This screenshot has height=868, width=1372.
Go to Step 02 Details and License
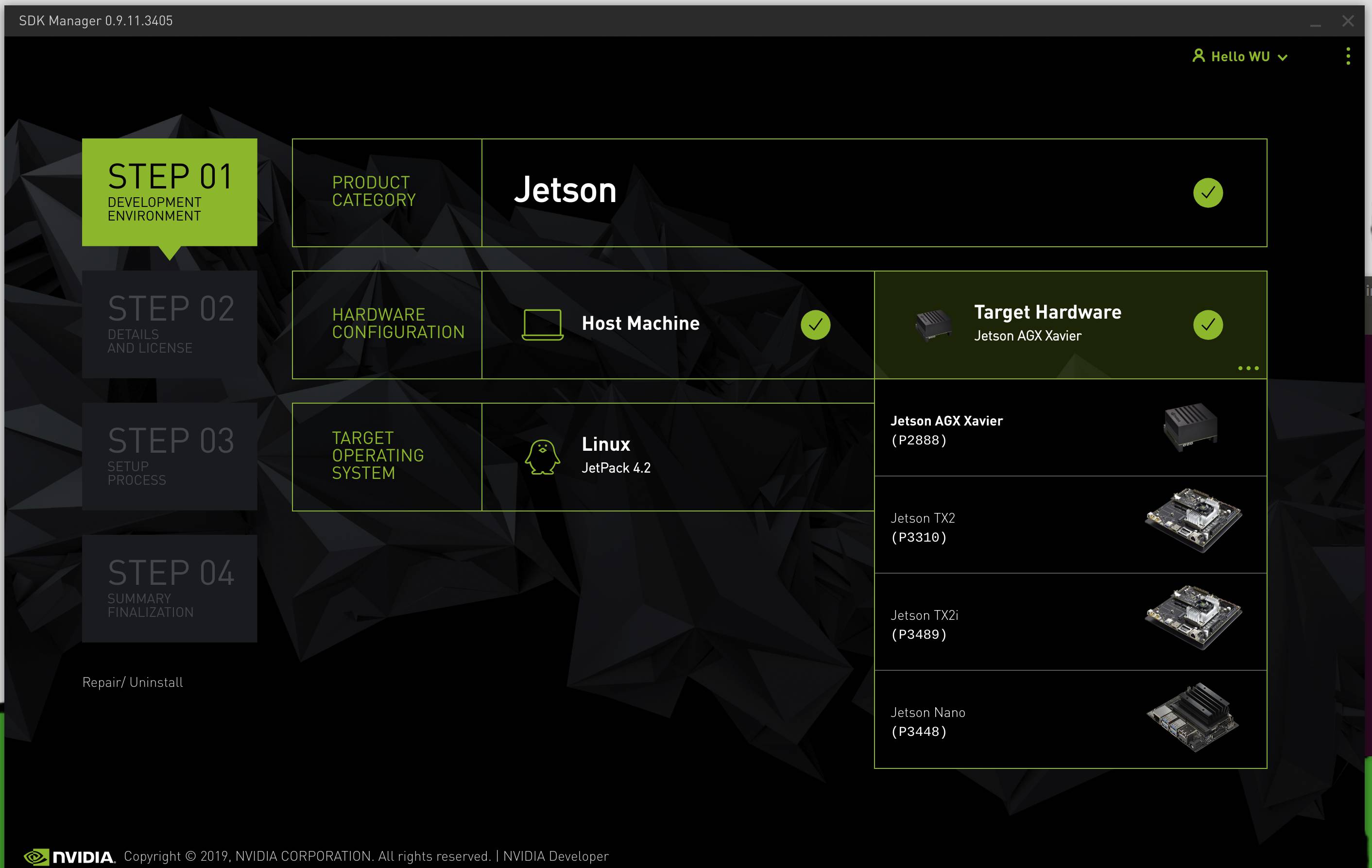170,324
